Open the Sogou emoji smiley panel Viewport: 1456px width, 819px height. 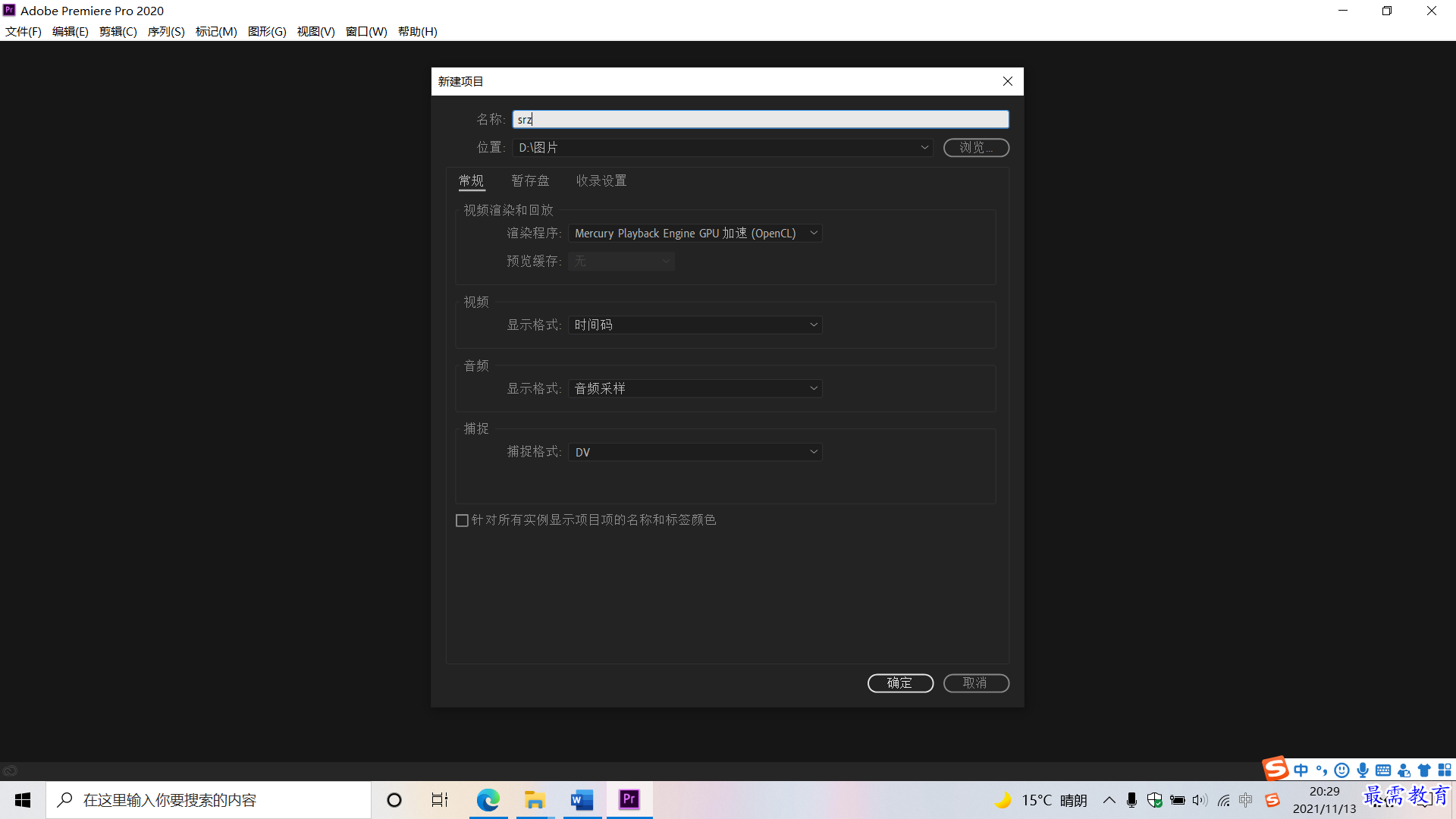[1341, 770]
